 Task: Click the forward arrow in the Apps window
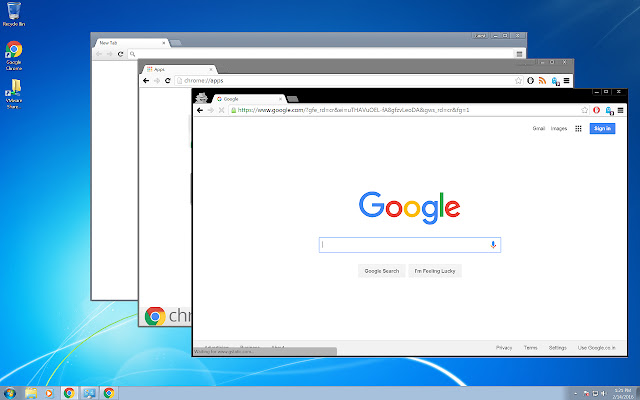[x=157, y=81]
